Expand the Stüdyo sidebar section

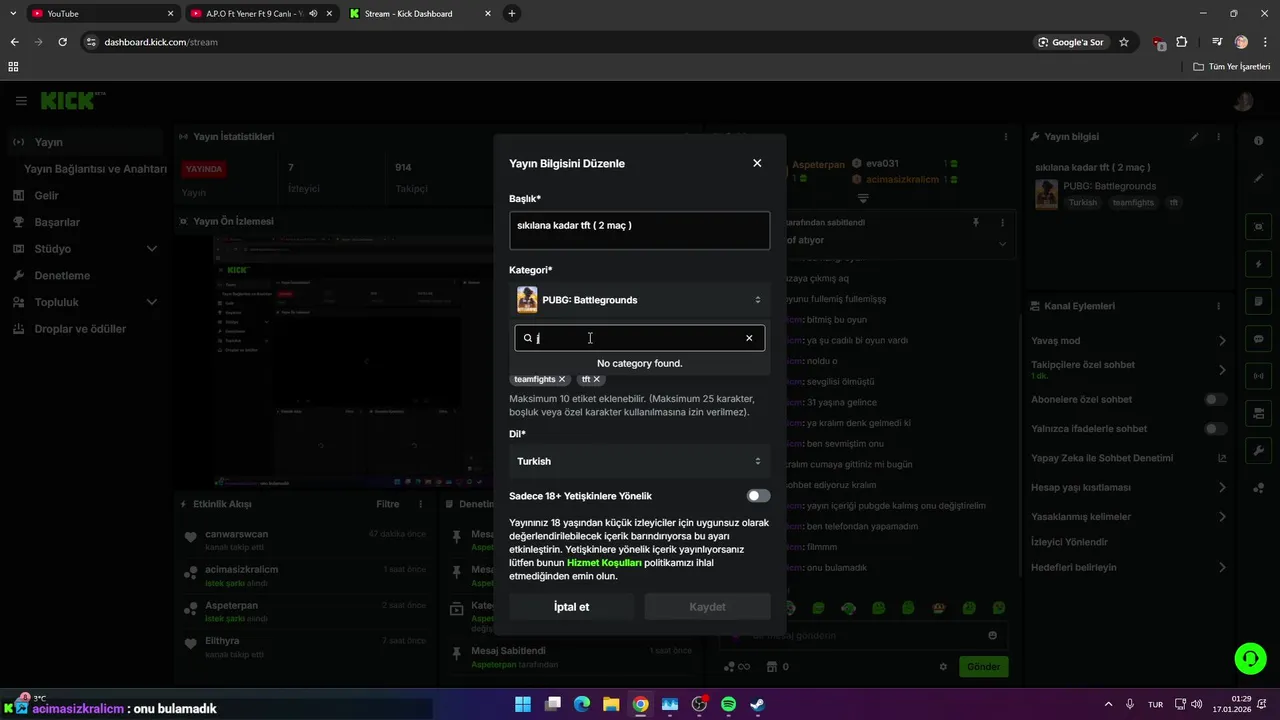click(x=152, y=248)
